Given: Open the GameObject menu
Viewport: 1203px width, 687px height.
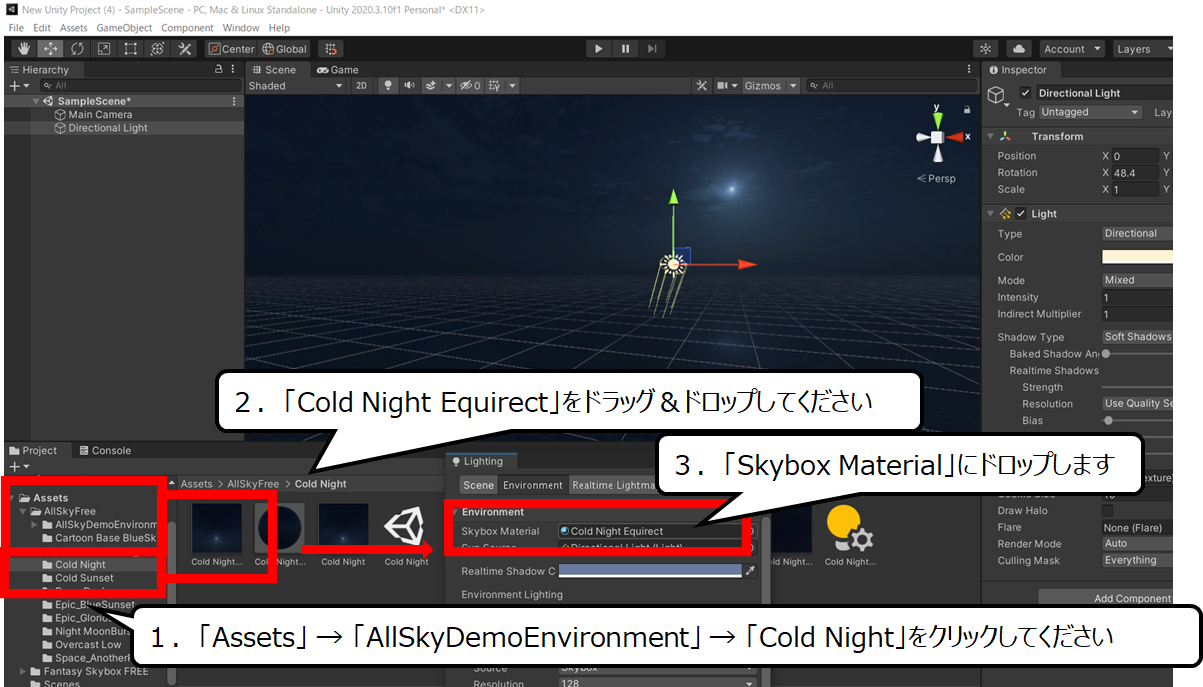Looking at the screenshot, I should 124,28.
